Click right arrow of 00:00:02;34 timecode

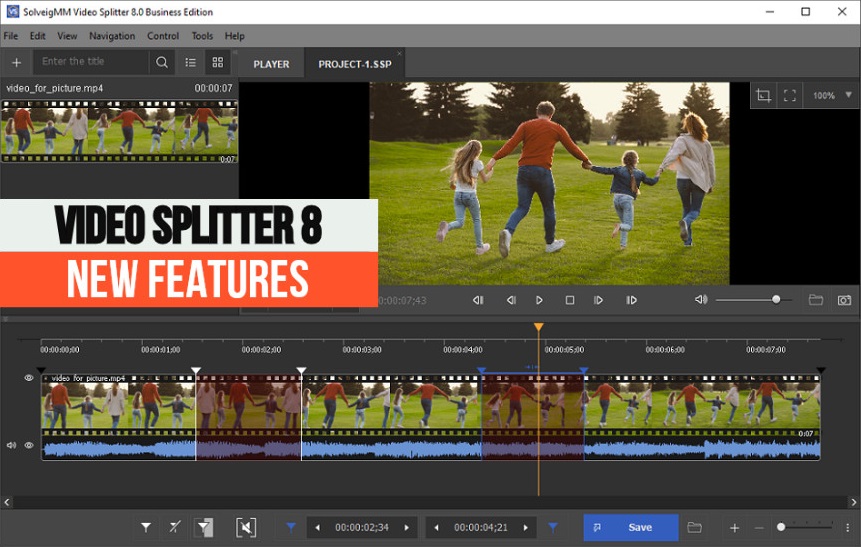406,527
